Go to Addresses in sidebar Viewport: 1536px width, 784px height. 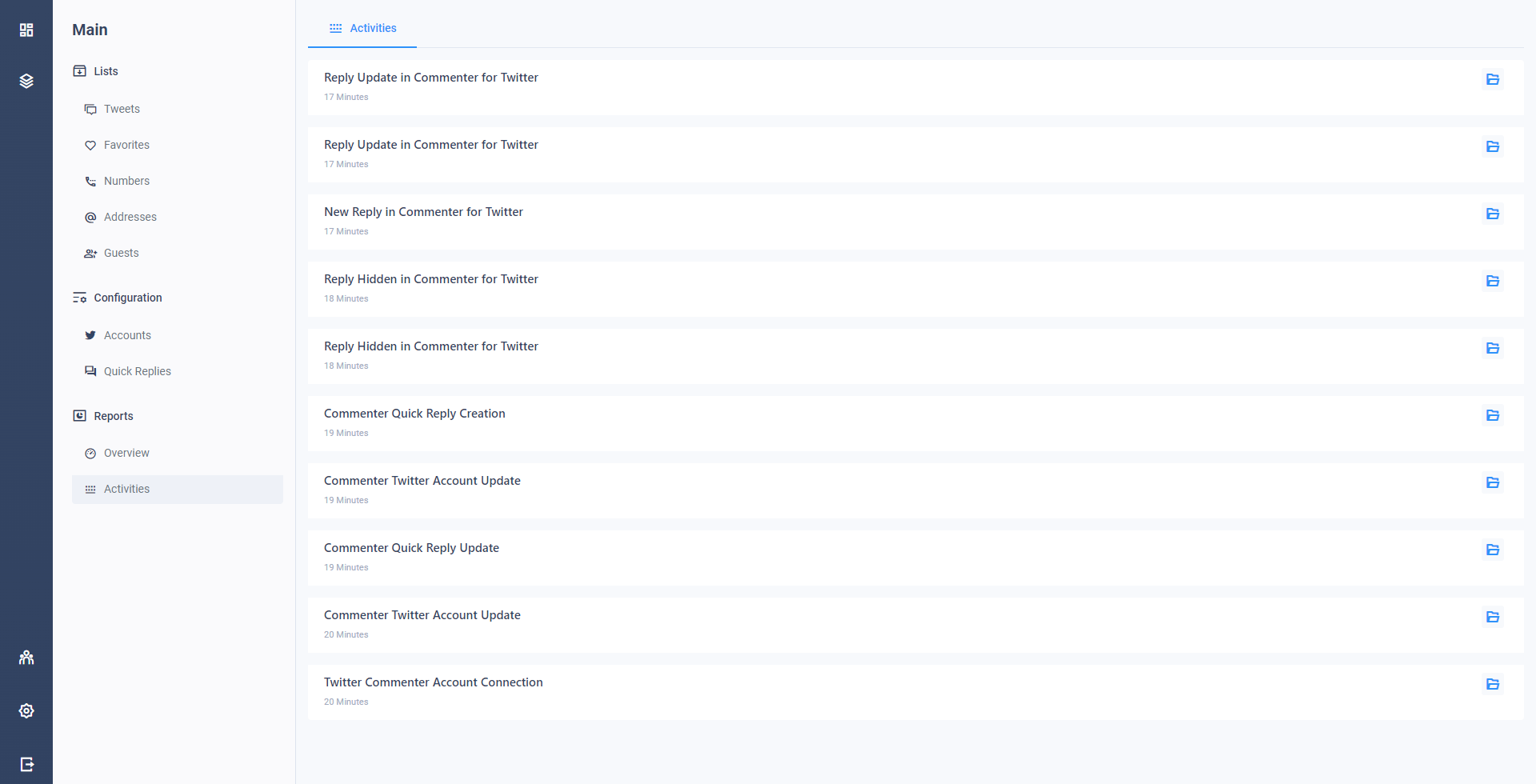[178, 217]
